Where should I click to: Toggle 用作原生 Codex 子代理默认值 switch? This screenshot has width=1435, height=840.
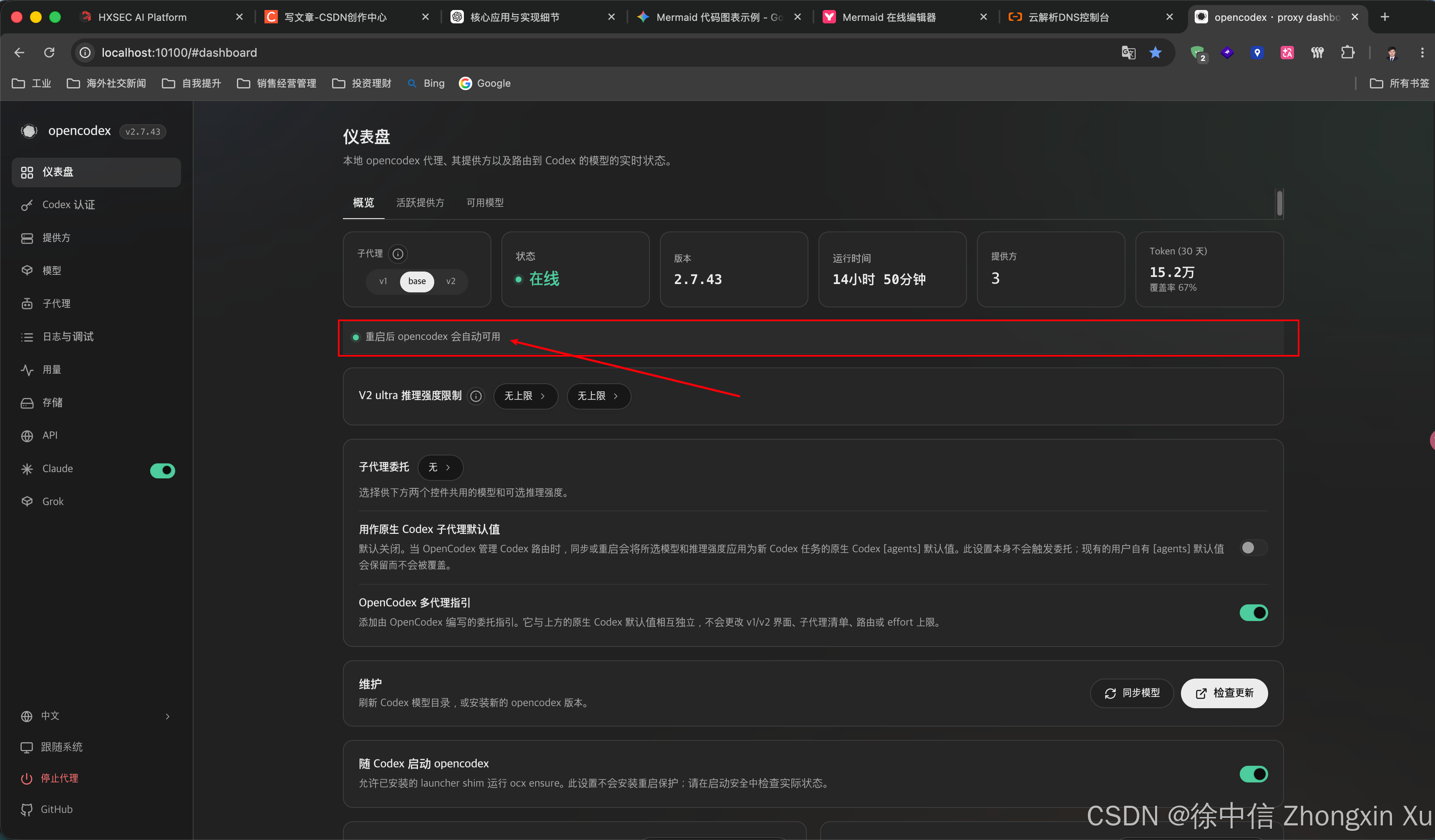pos(1254,548)
